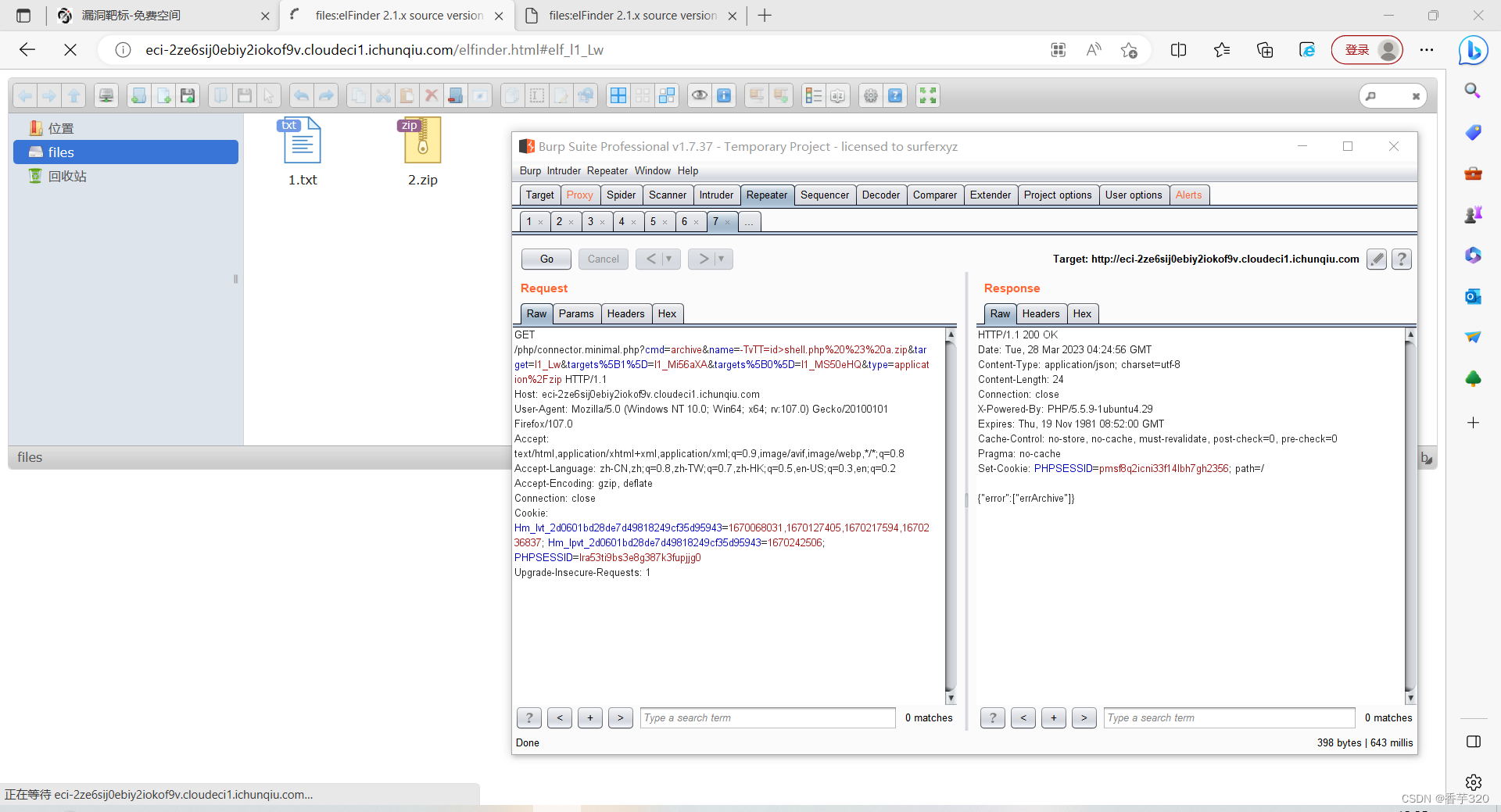The width and height of the screenshot is (1501, 812).
Task: Switch to the Decoder tab
Action: click(881, 195)
